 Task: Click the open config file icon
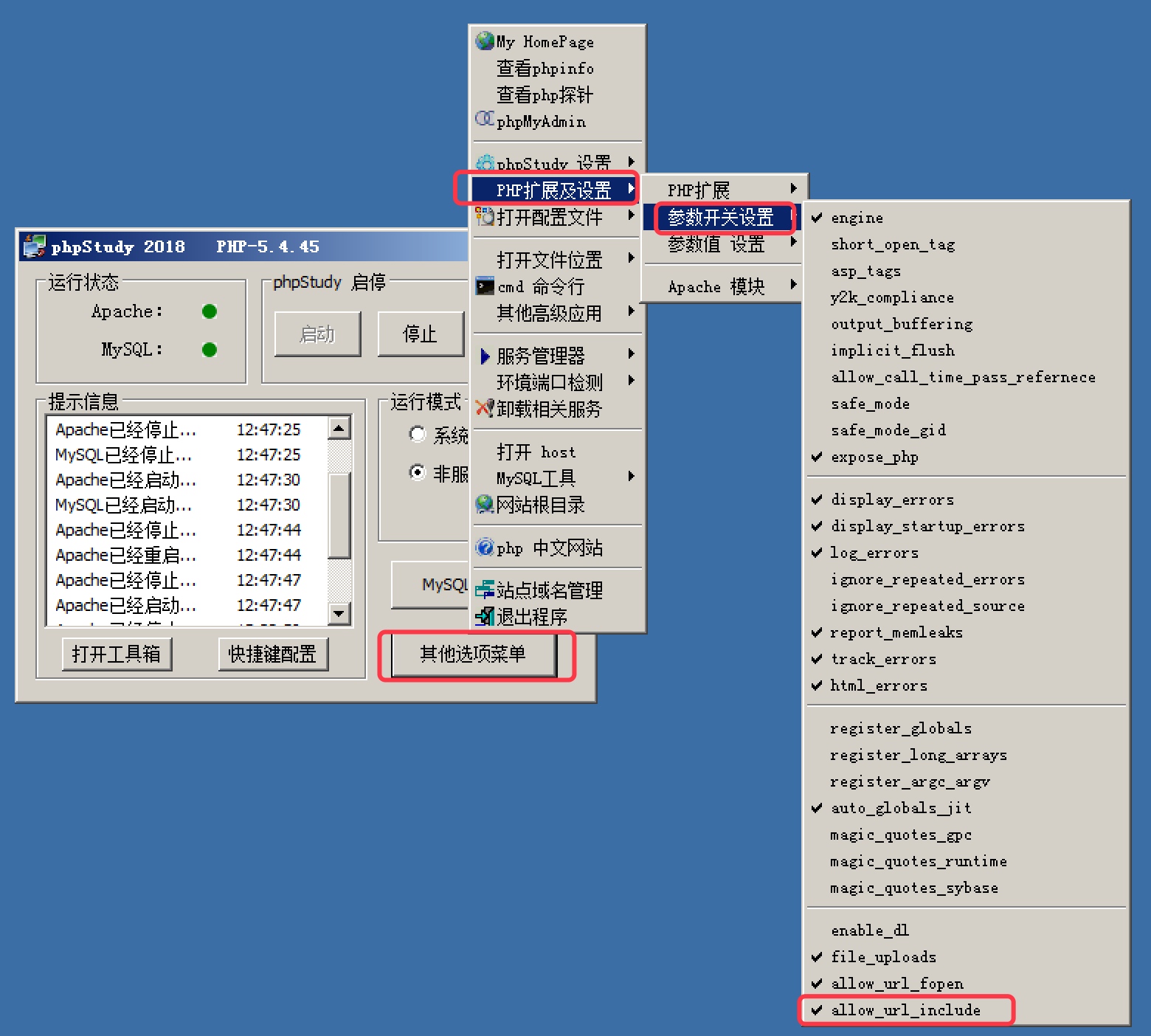click(x=485, y=216)
